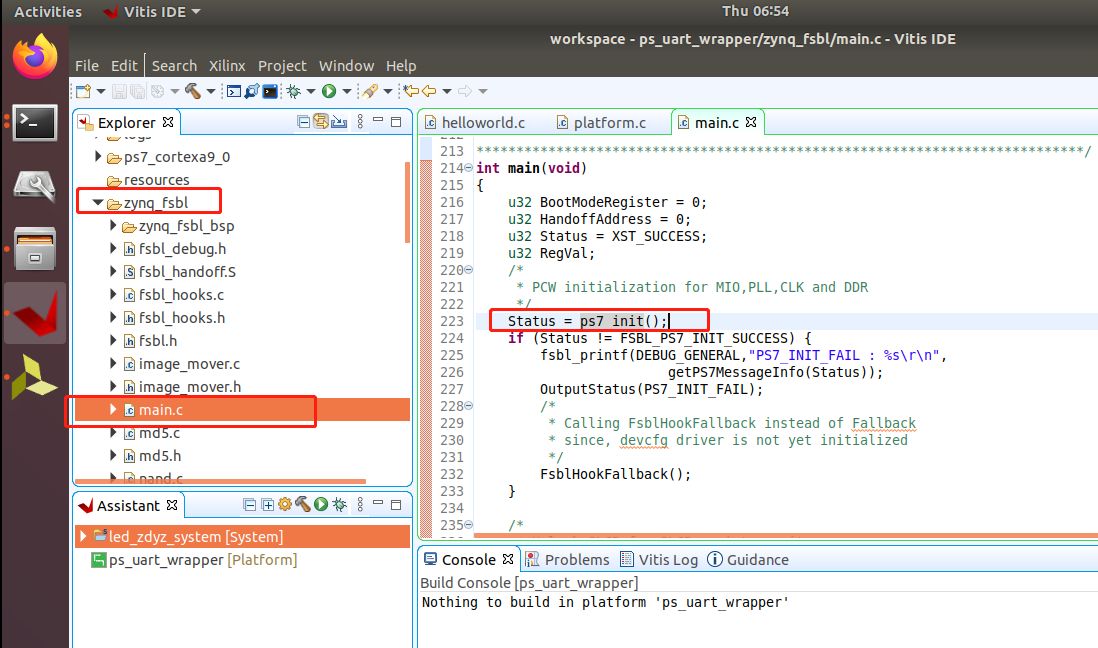Collapse all items in the Explorer panel
Image resolution: width=1098 pixels, height=648 pixels.
tap(302, 122)
